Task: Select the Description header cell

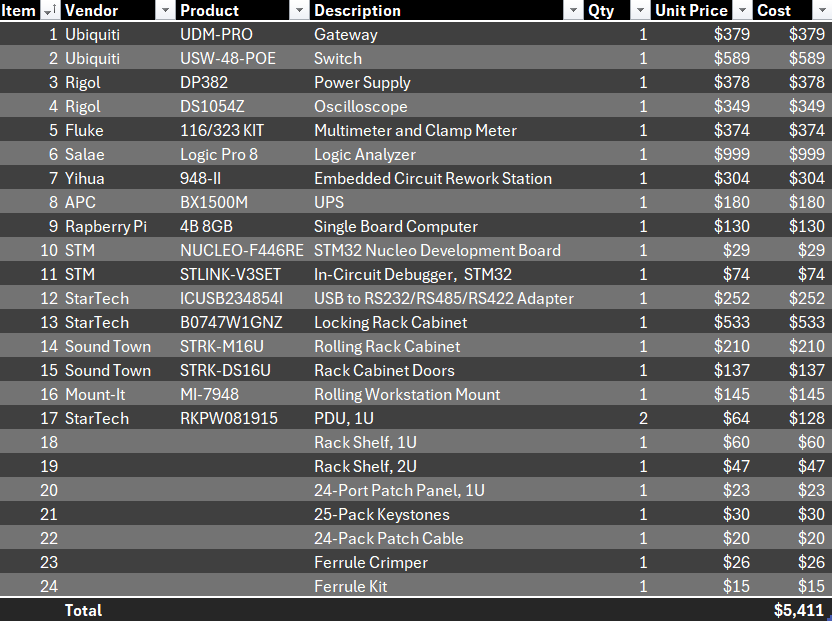Action: (447, 10)
